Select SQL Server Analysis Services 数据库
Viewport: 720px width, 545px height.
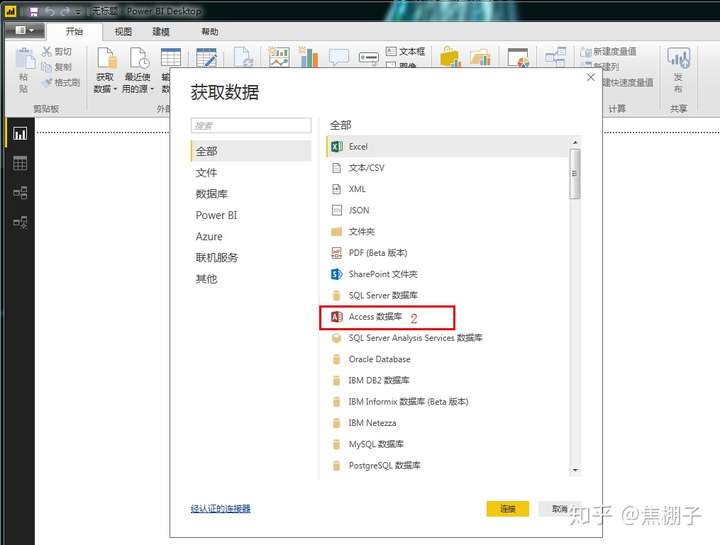447,338
